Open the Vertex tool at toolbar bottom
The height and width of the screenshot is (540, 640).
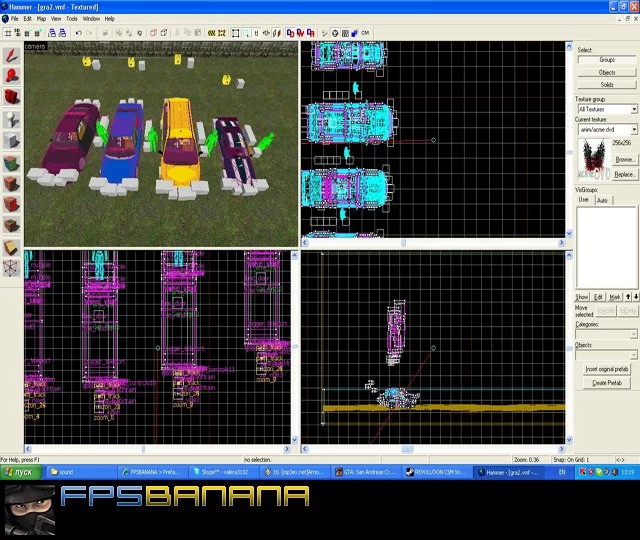click(11, 269)
